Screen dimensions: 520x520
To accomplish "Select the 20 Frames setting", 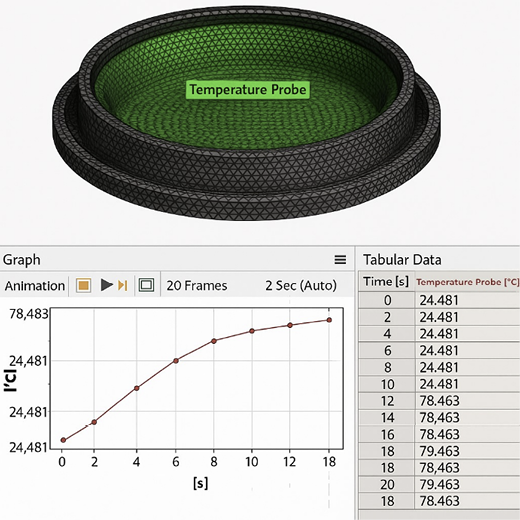I will [x=197, y=286].
